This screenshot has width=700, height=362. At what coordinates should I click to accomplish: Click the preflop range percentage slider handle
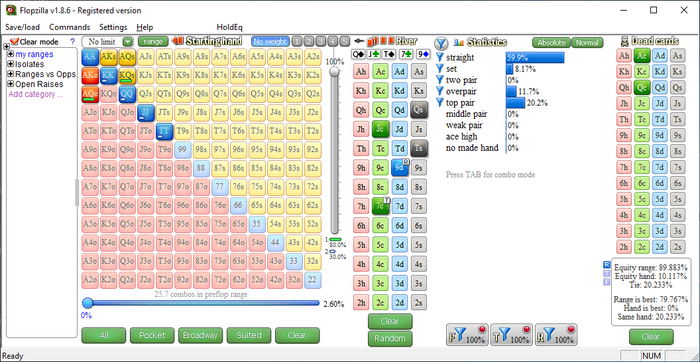pos(88,303)
